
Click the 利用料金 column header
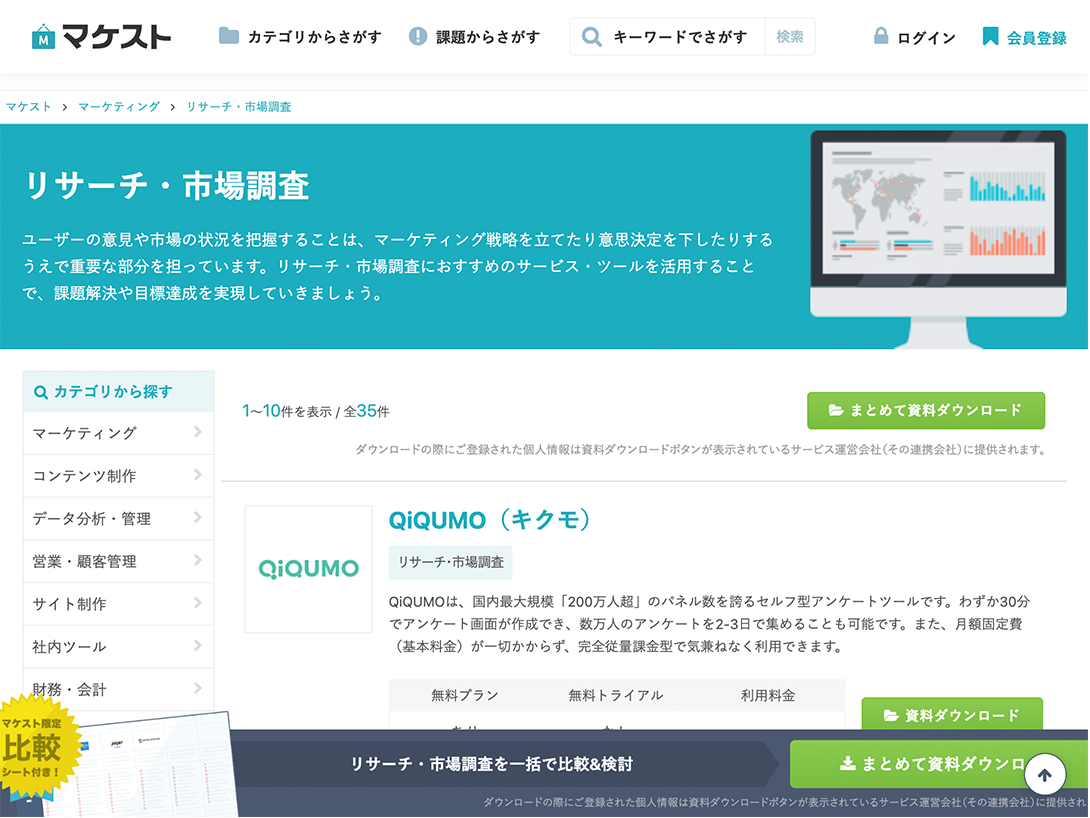click(767, 696)
